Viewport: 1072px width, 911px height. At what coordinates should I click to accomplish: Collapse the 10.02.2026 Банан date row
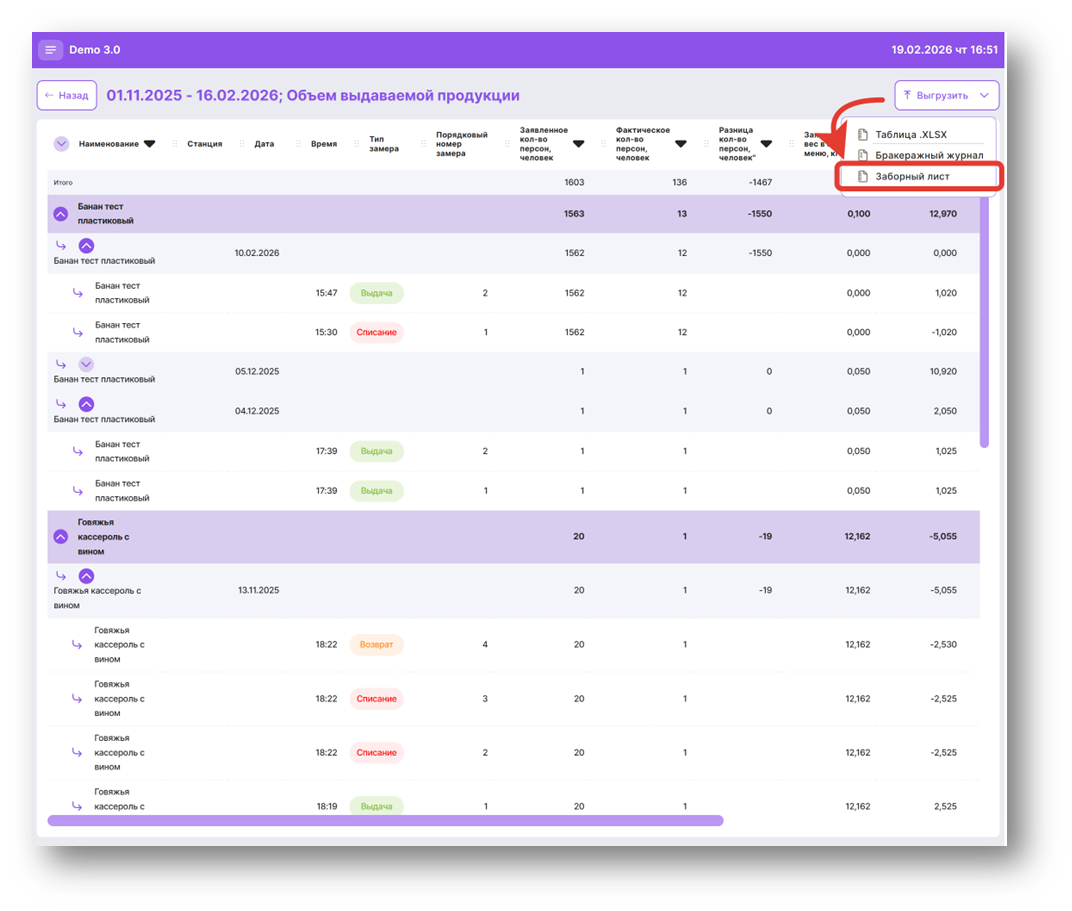(x=86, y=245)
